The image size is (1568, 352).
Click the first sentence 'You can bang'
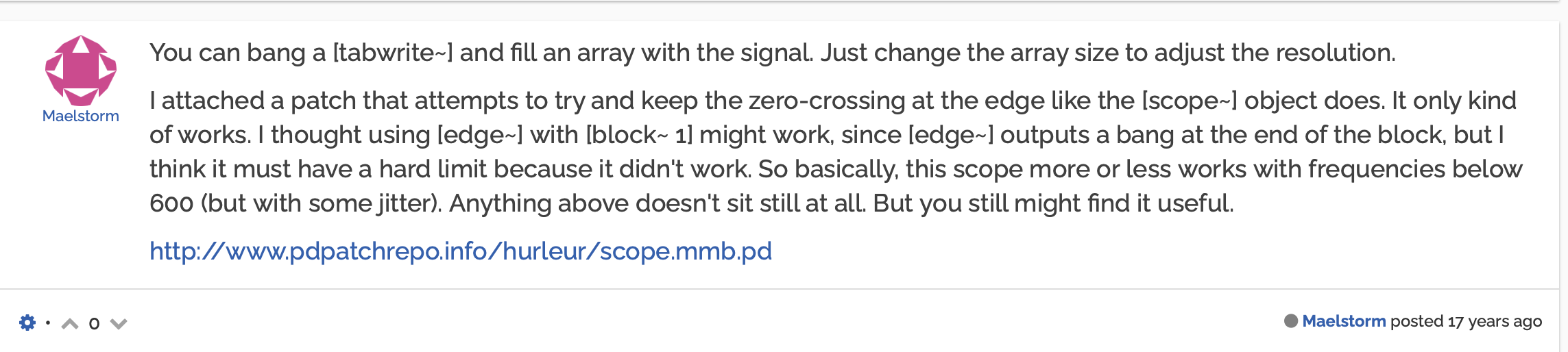coord(227,53)
